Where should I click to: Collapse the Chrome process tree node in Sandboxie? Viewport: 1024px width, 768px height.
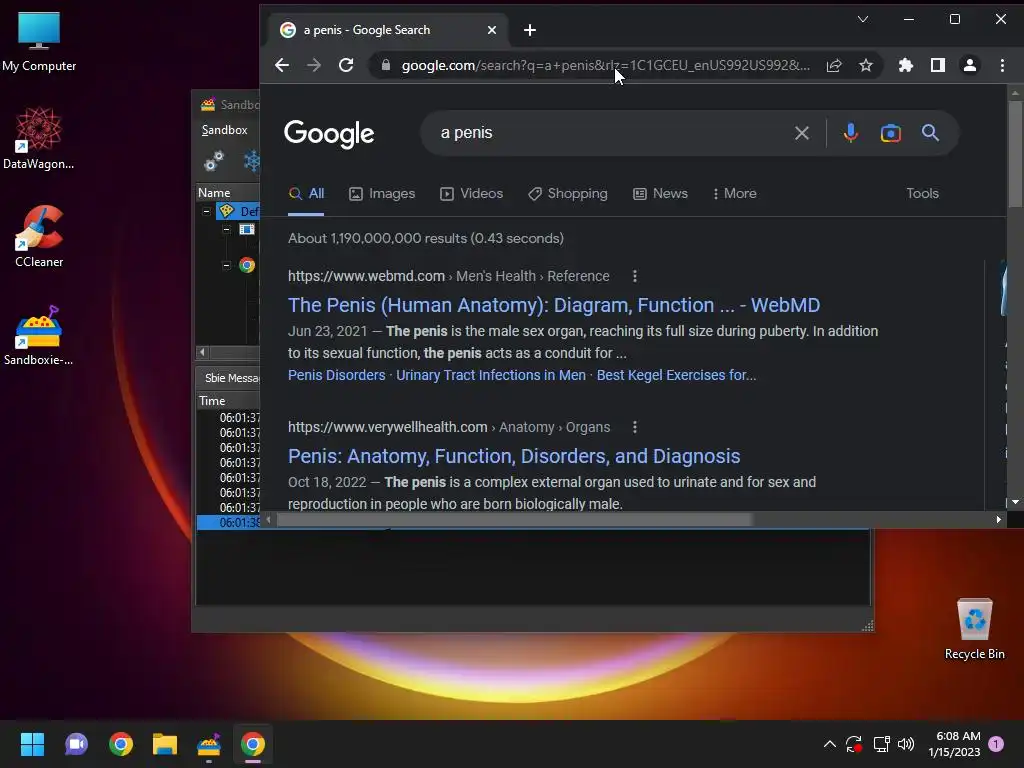click(x=226, y=265)
